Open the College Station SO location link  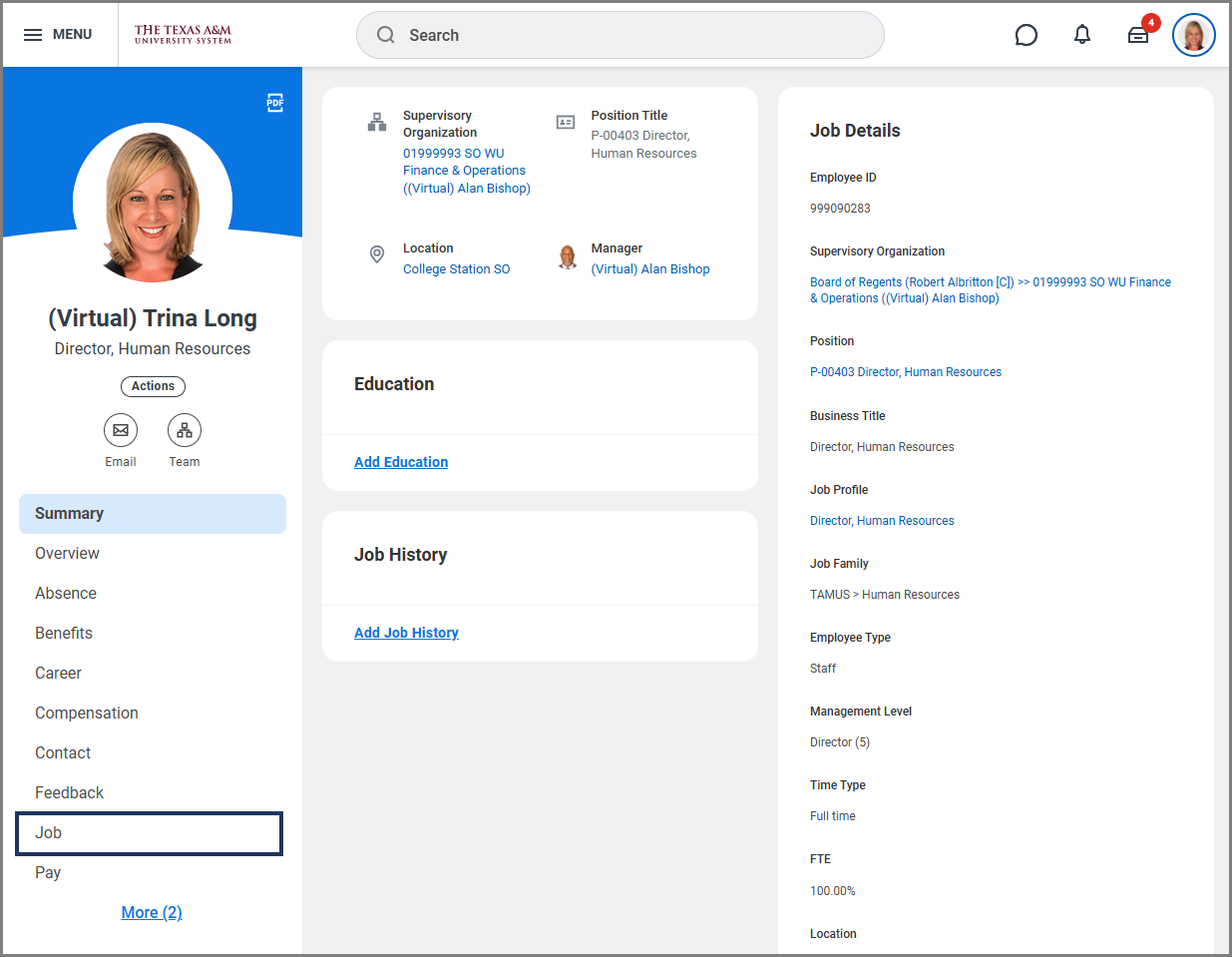click(x=456, y=269)
